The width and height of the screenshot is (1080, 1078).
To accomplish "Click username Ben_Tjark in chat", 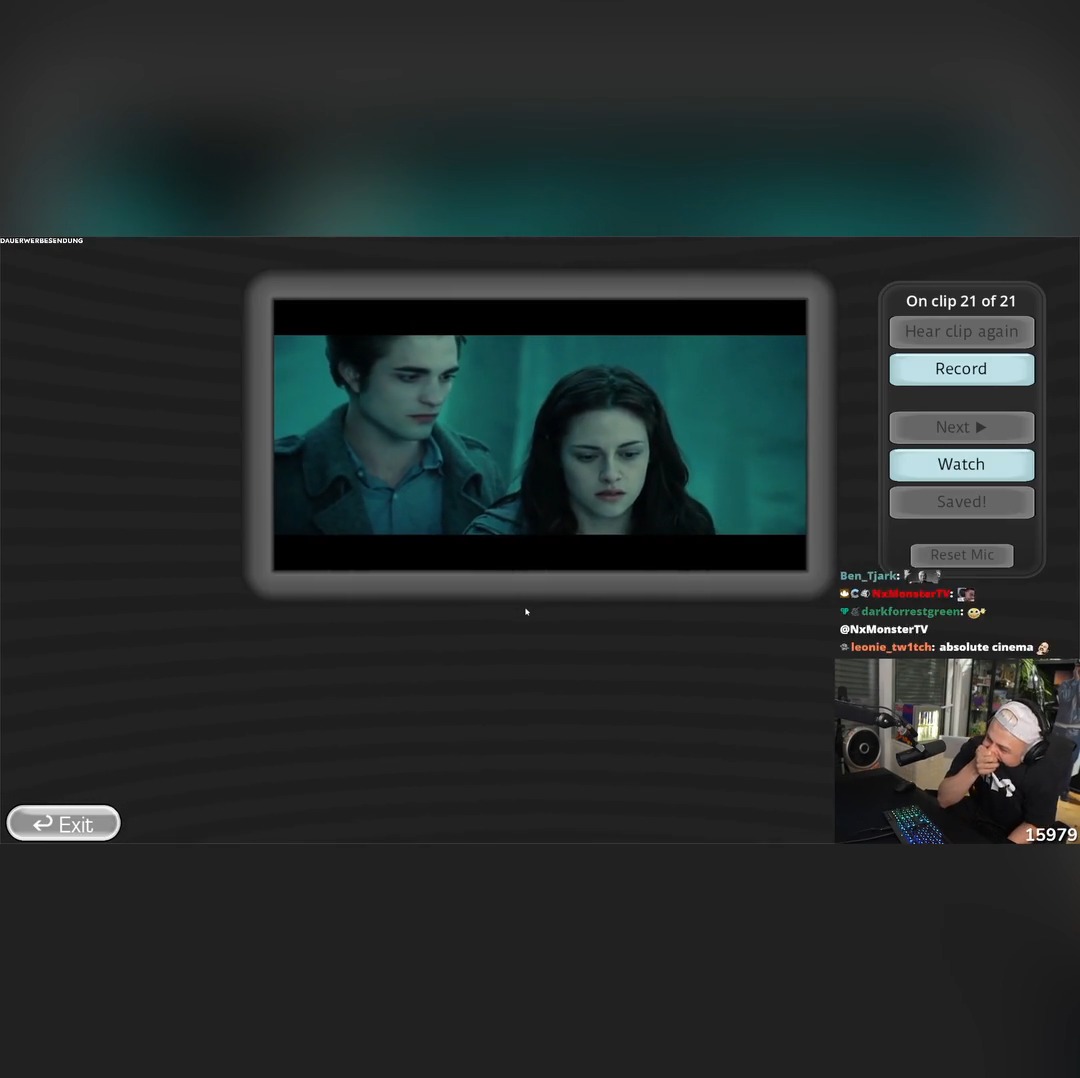I will (868, 576).
